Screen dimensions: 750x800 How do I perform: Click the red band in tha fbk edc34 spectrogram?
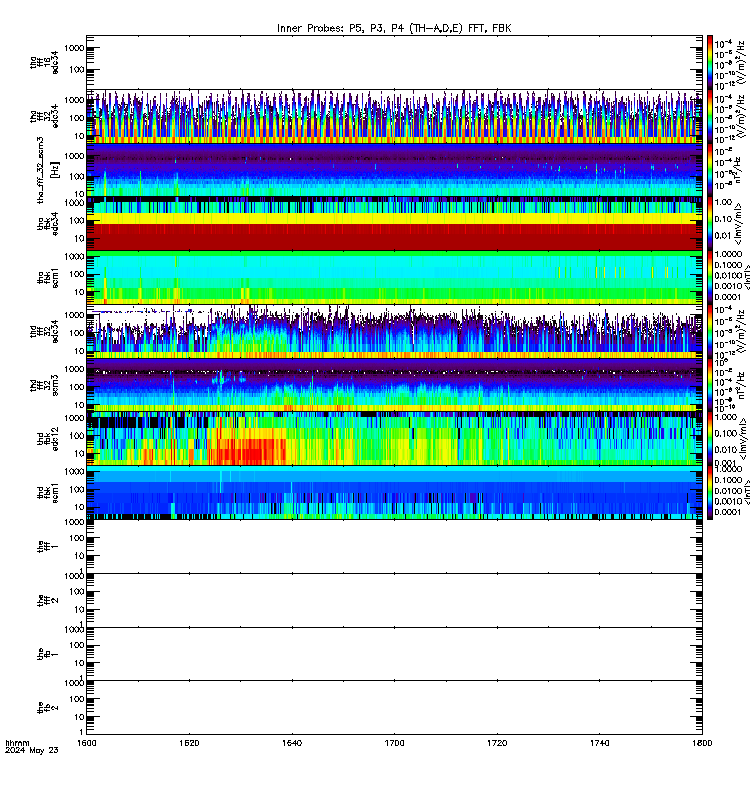coord(394,237)
